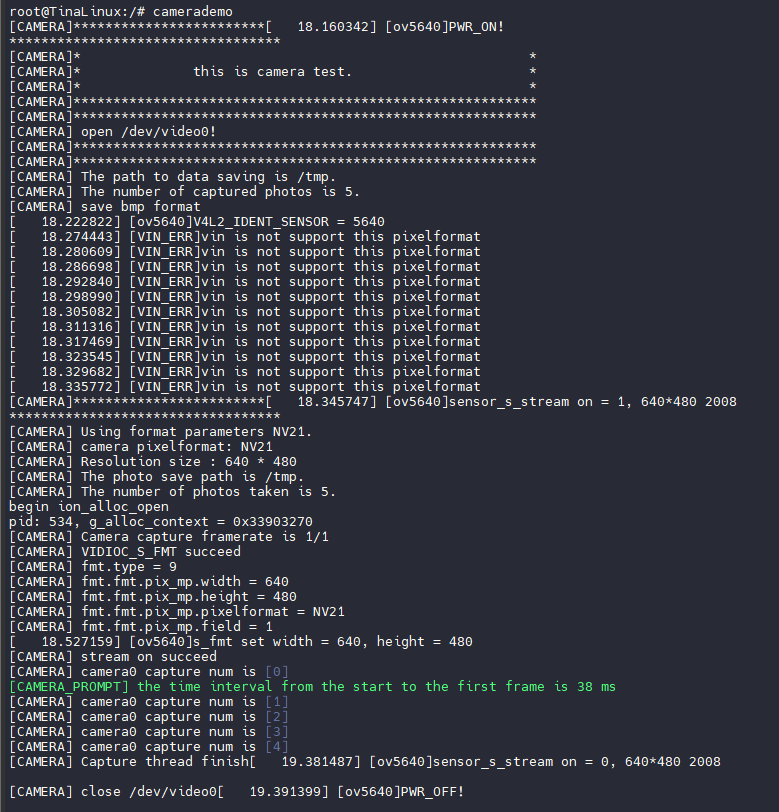Click the 'save bmp format' log line
This screenshot has height=812, width=779.
click(104, 206)
